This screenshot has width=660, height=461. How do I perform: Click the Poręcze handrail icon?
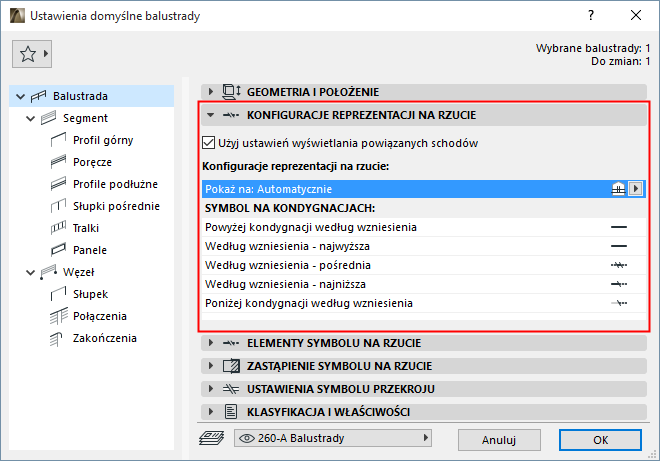tap(59, 162)
